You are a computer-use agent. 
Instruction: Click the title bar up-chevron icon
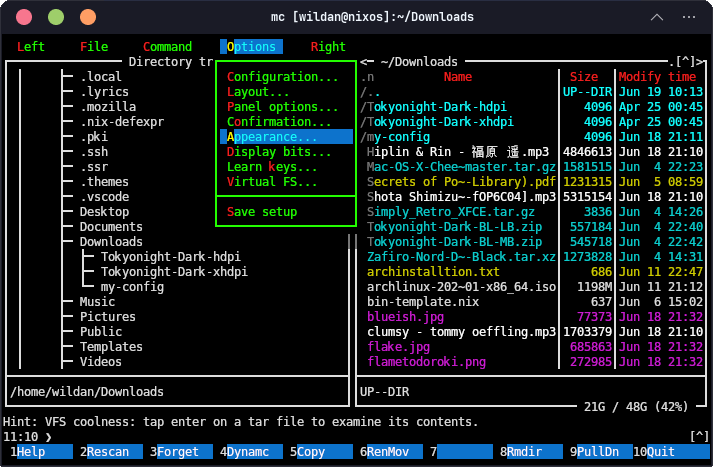tap(657, 17)
